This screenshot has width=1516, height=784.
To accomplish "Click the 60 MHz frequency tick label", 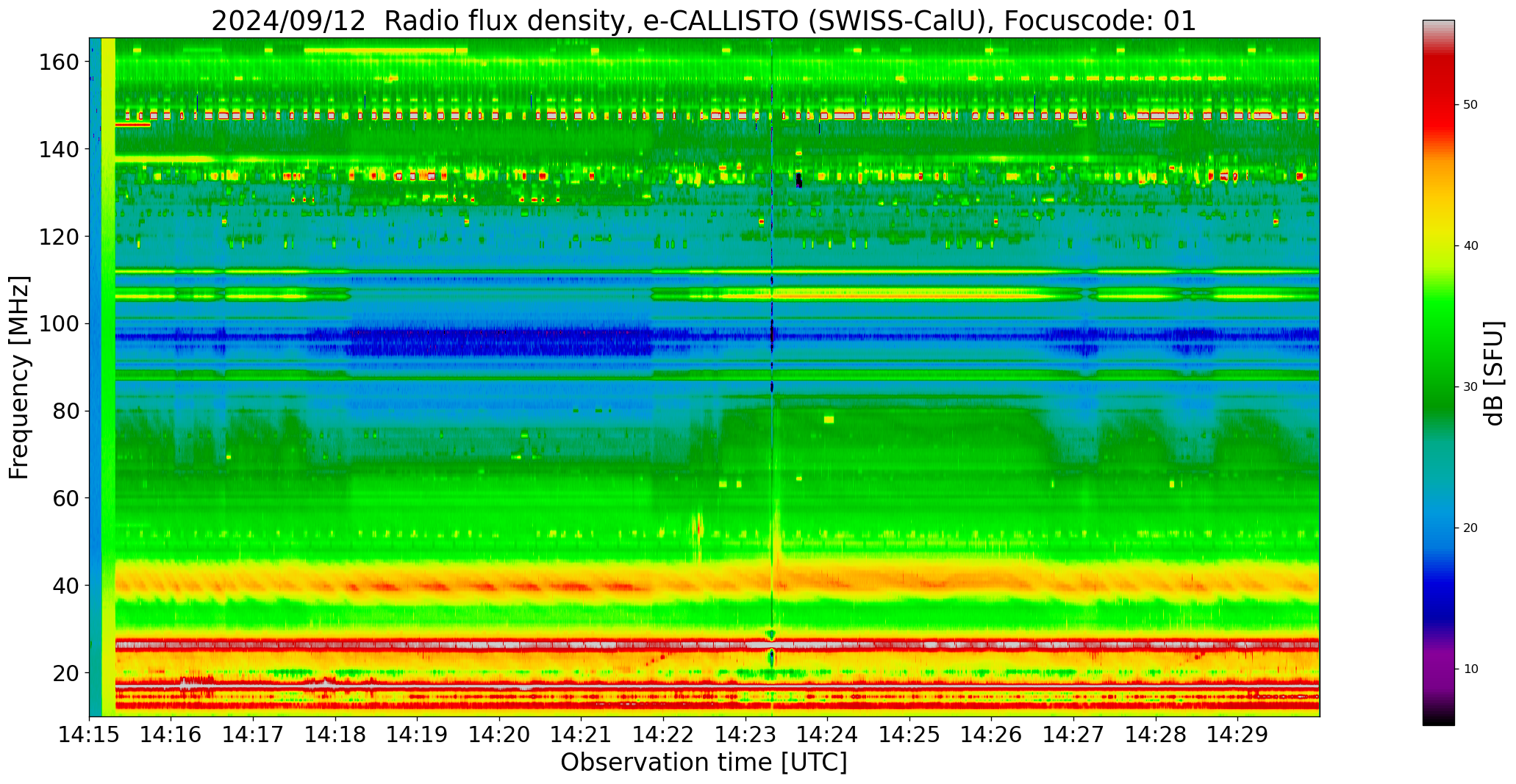I will 66,498.
